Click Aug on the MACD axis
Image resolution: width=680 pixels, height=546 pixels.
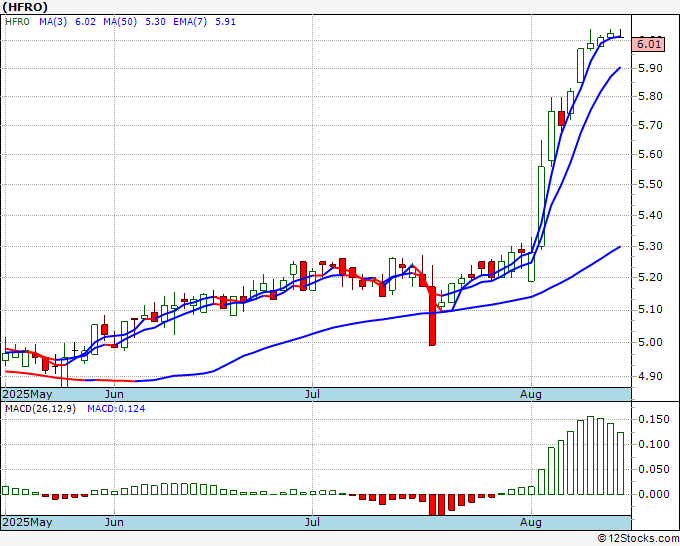pyautogui.click(x=531, y=522)
